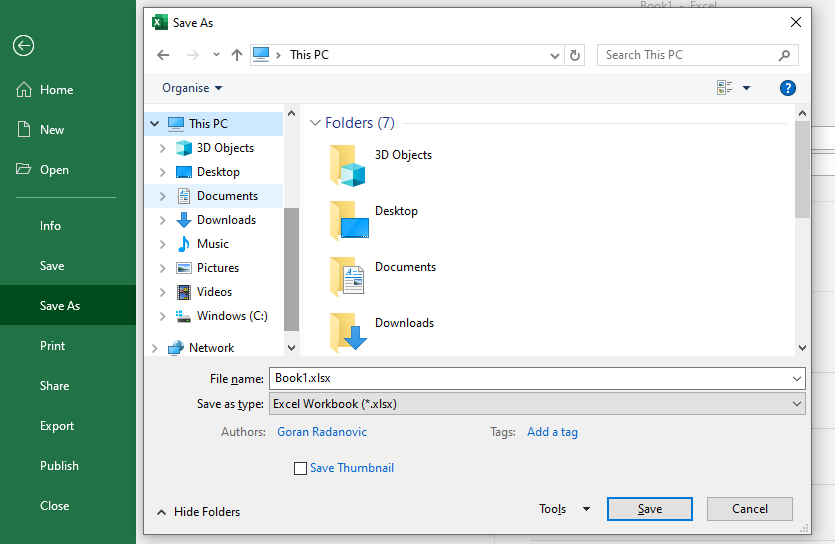The height and width of the screenshot is (544, 835).
Task: Click the search magnifier icon
Action: coord(785,55)
